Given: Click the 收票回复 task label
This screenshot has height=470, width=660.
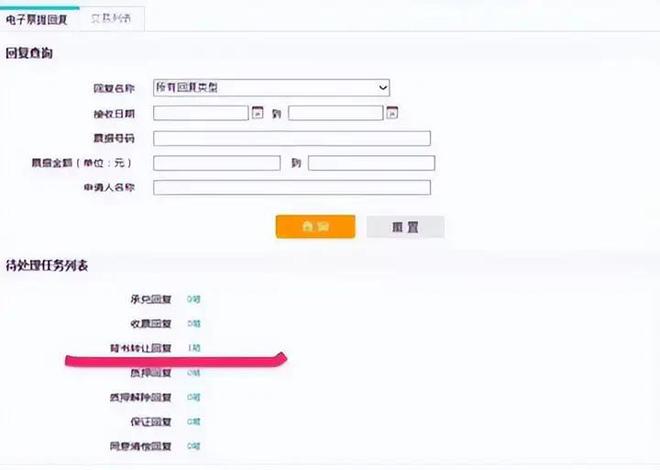Looking at the screenshot, I should click(x=151, y=324).
